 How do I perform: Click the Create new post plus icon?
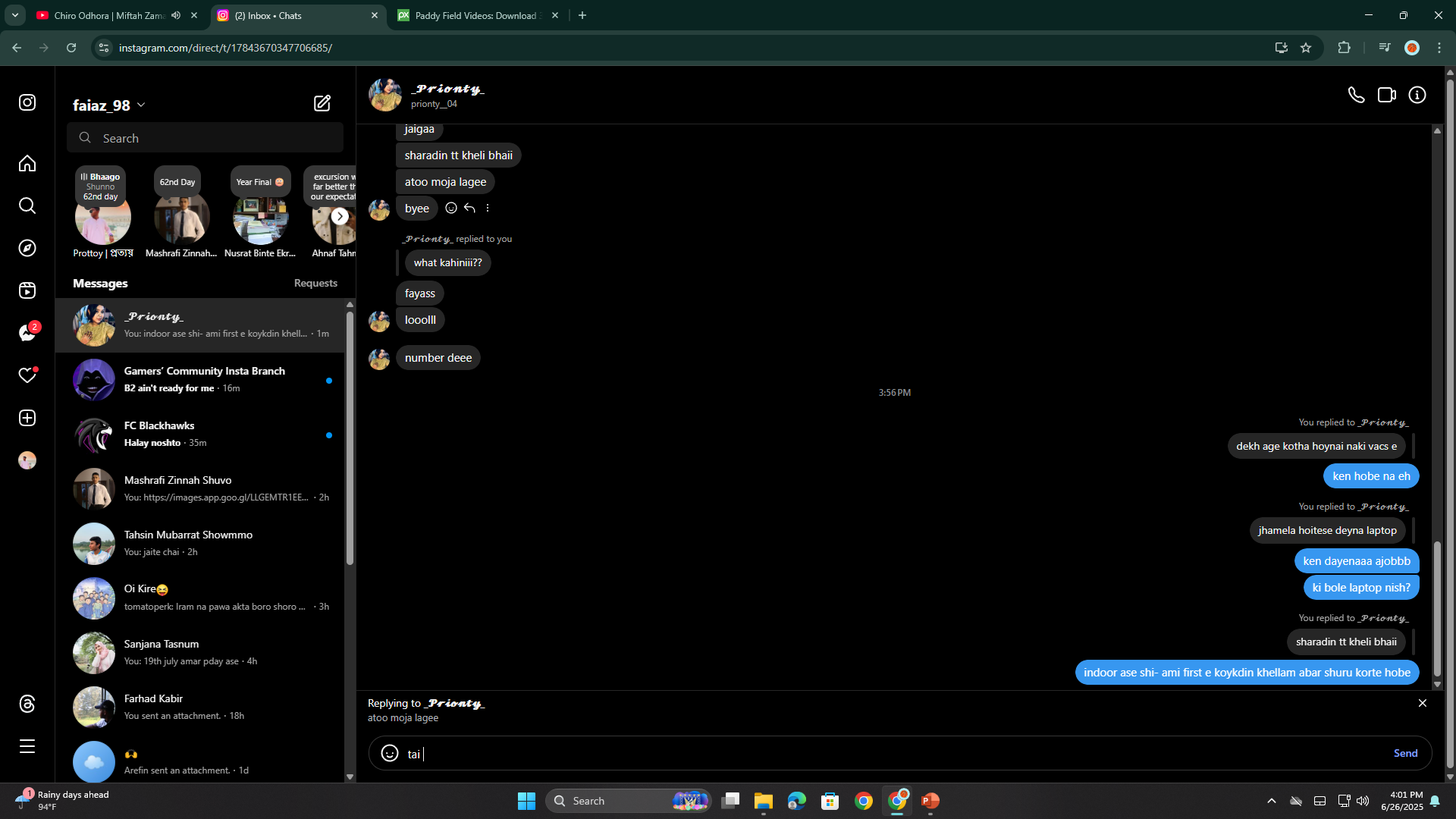coord(27,418)
